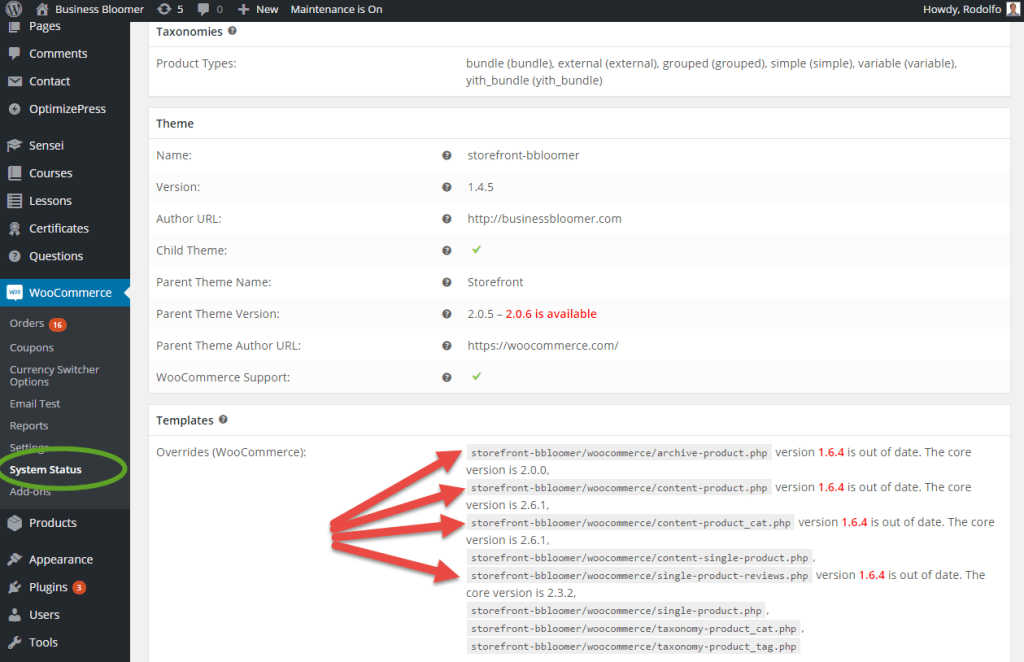Click the single-product-reviews.php template path

click(x=639, y=576)
